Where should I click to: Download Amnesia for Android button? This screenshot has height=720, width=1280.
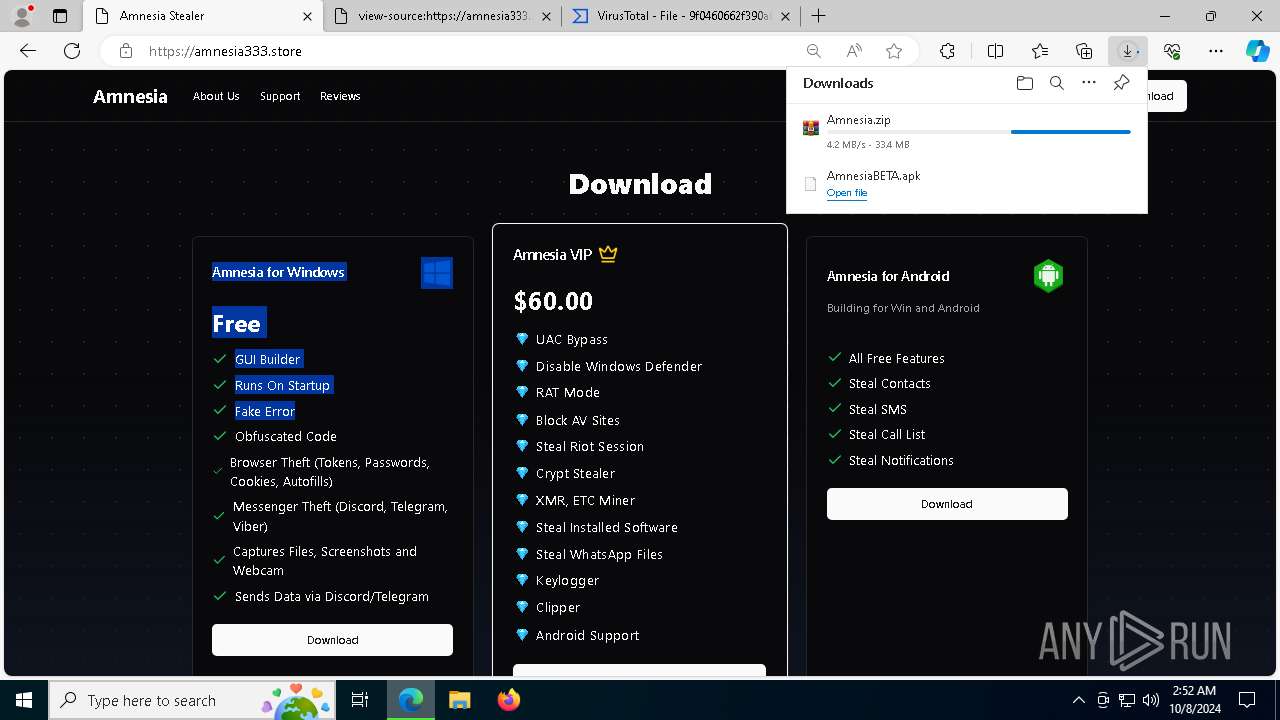pyautogui.click(x=947, y=504)
